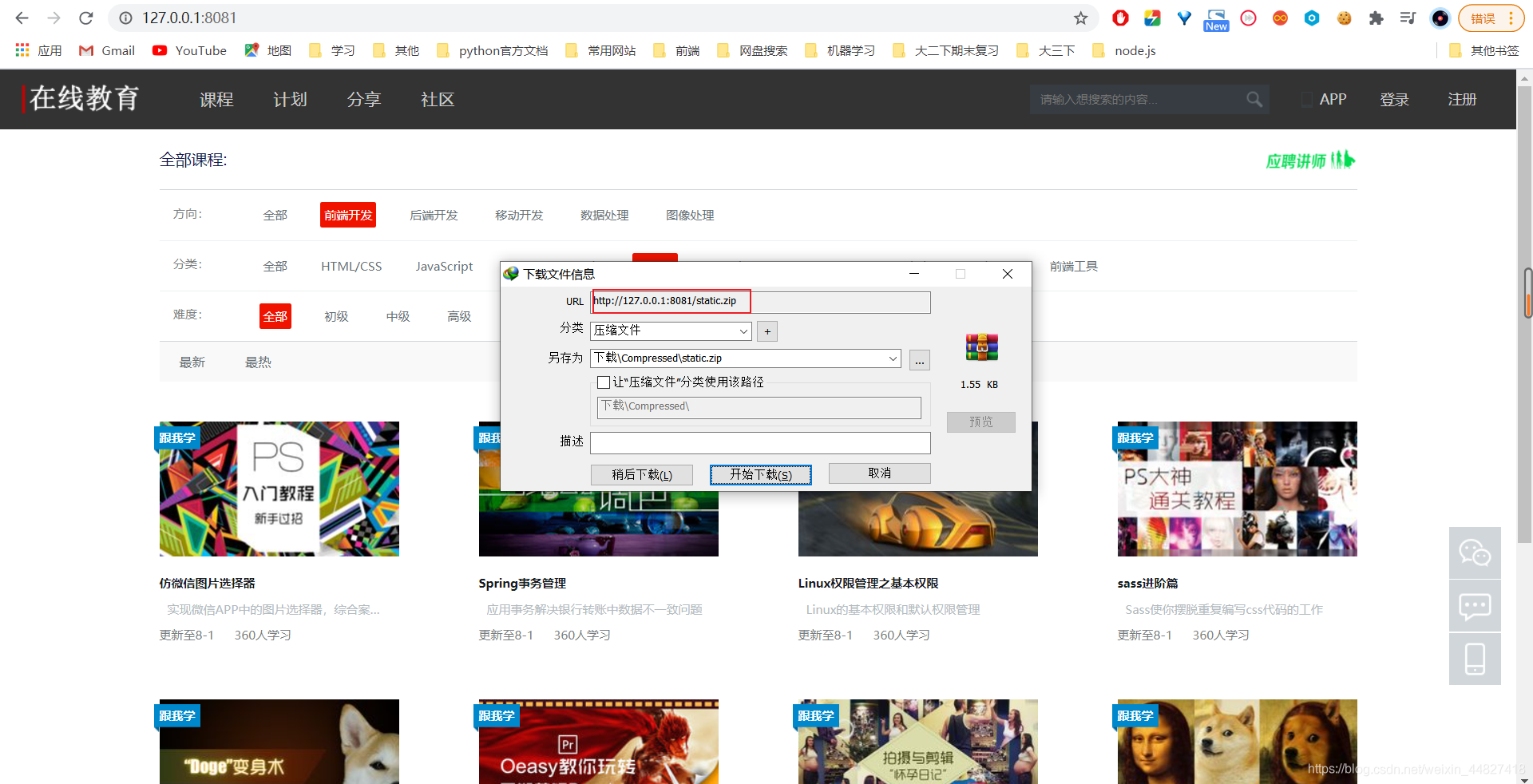The width and height of the screenshot is (1533, 784).
Task: Select 前端开发 direction filter
Action: pyautogui.click(x=348, y=215)
